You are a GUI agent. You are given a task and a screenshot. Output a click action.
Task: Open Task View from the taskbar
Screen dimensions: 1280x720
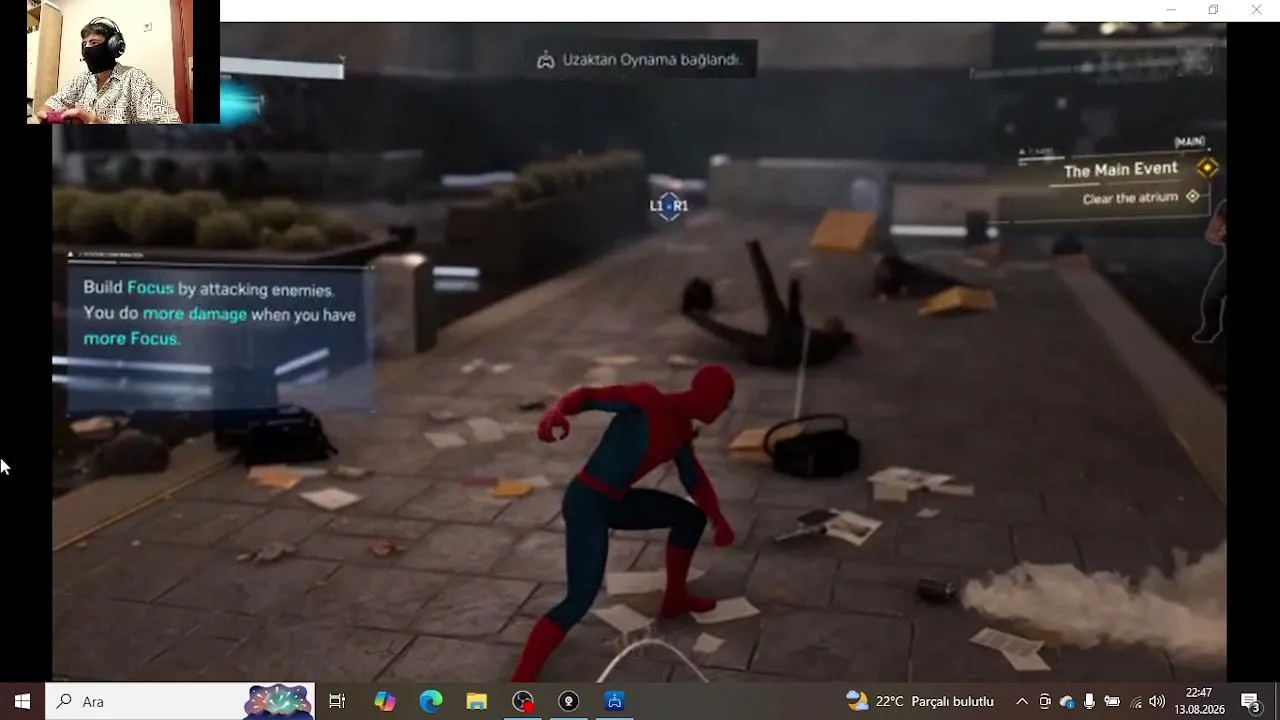[337, 701]
